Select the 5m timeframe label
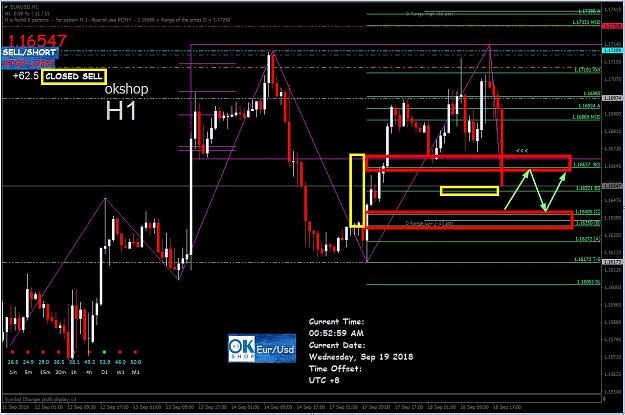 click(x=28, y=372)
